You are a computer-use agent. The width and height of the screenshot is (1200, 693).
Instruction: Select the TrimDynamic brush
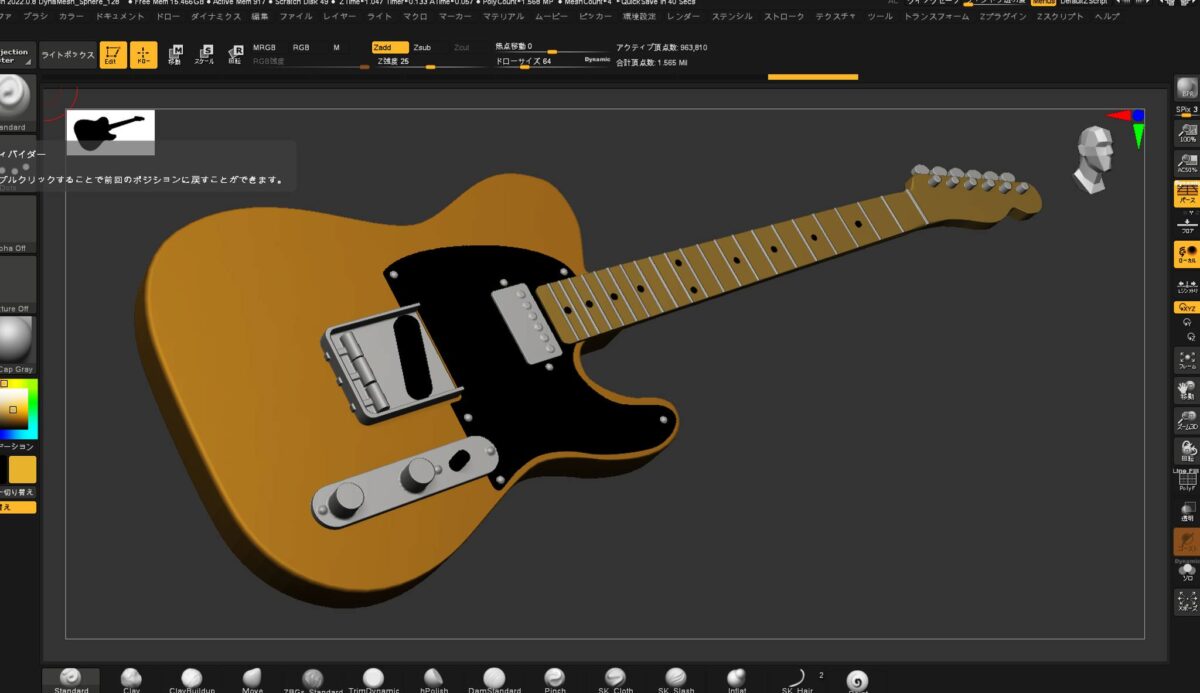click(x=373, y=680)
